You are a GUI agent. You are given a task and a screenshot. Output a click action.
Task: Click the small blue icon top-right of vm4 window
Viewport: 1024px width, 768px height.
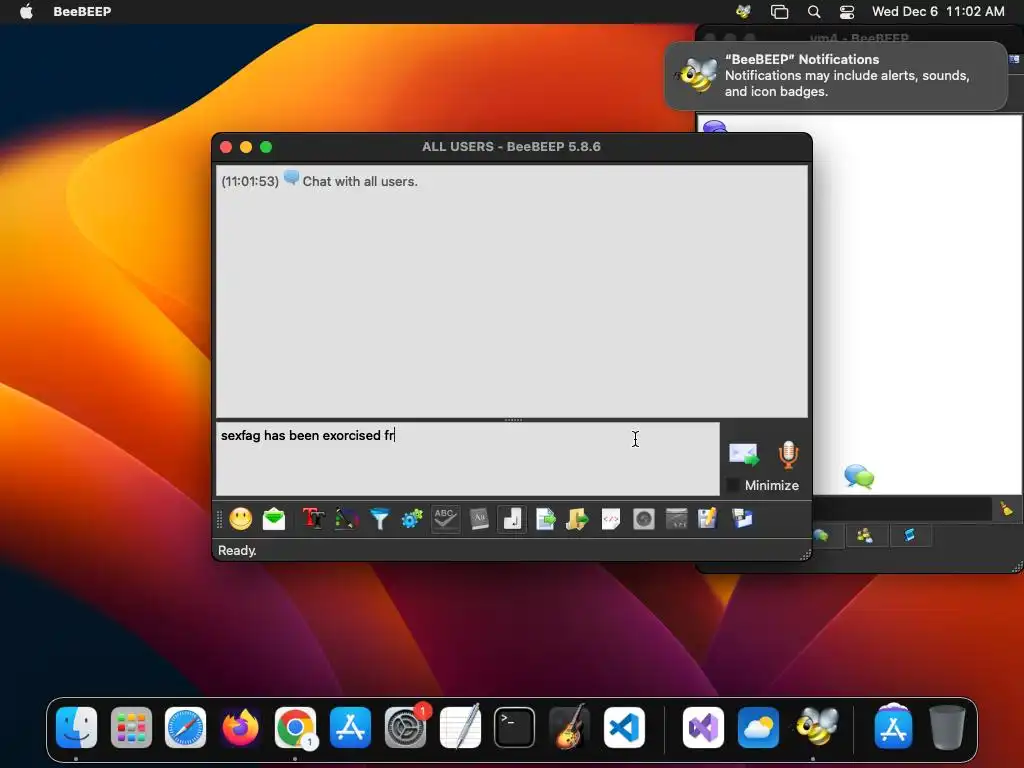(x=1014, y=59)
